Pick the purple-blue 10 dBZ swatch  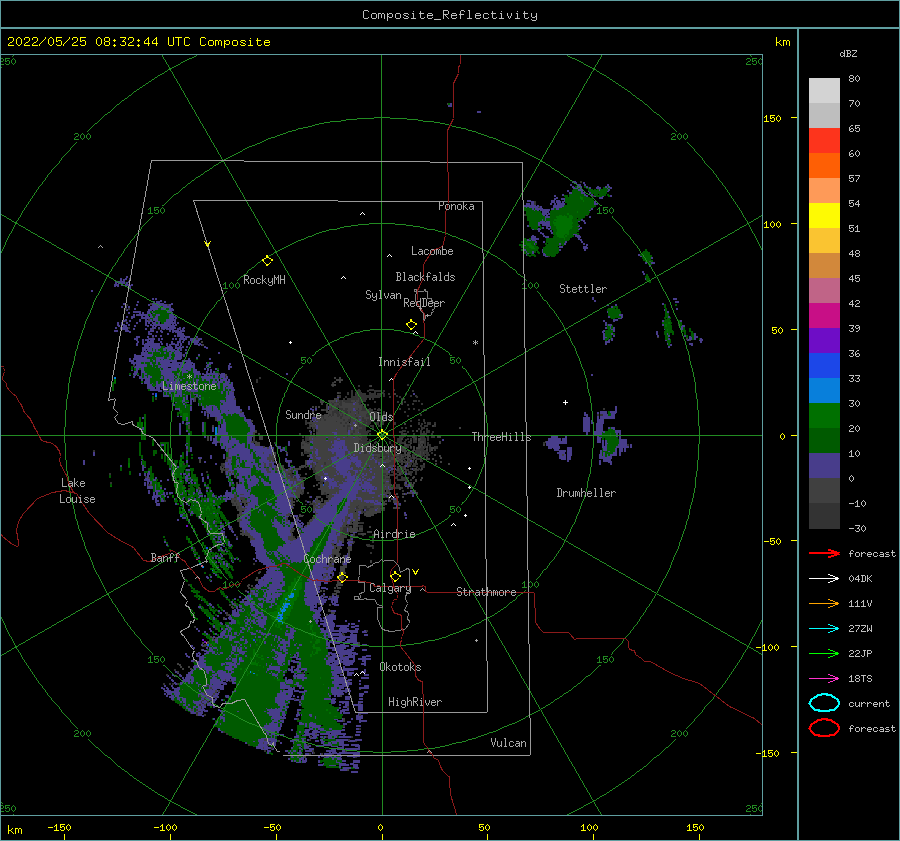[824, 465]
